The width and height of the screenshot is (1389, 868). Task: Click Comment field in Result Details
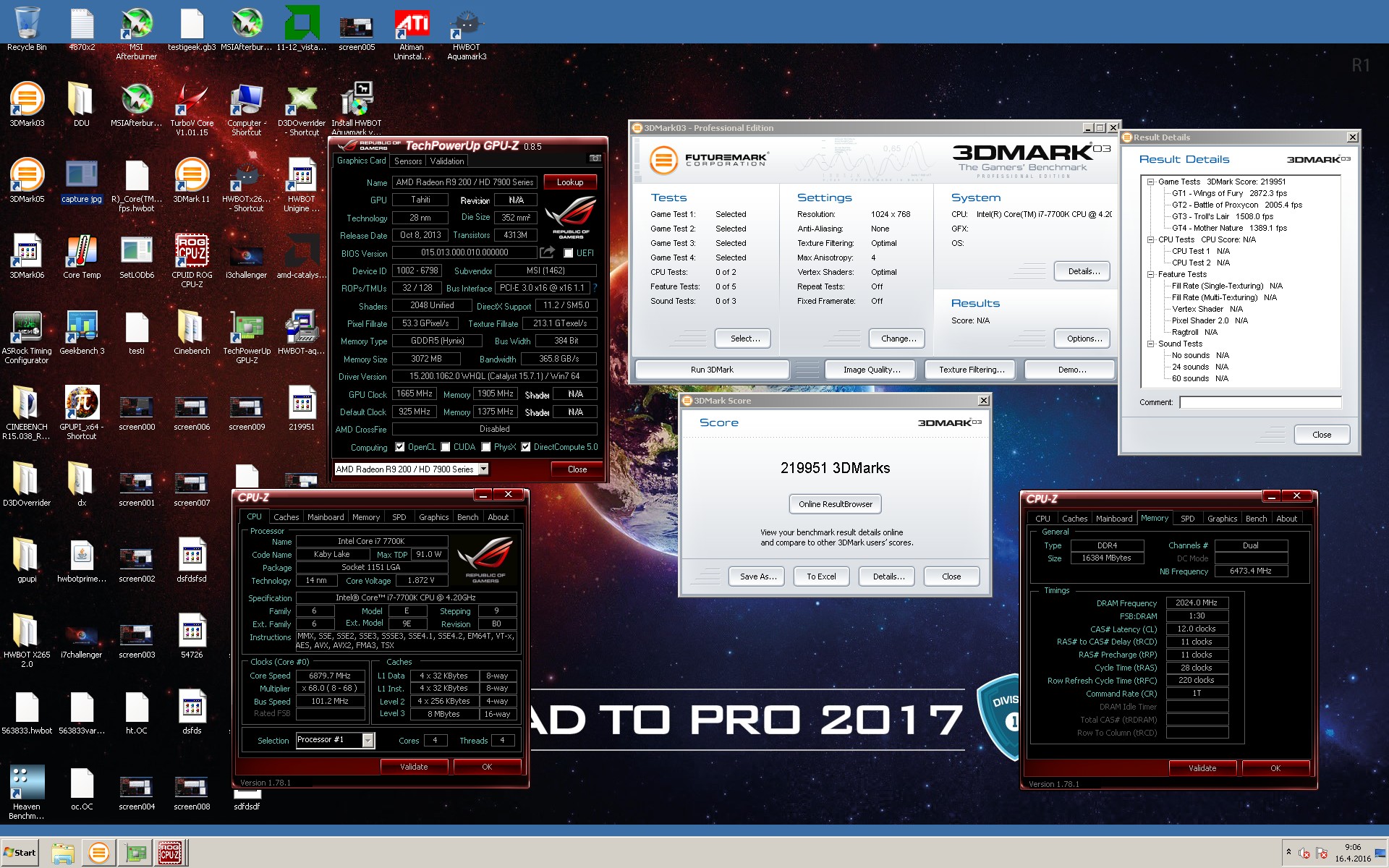[x=1260, y=402]
